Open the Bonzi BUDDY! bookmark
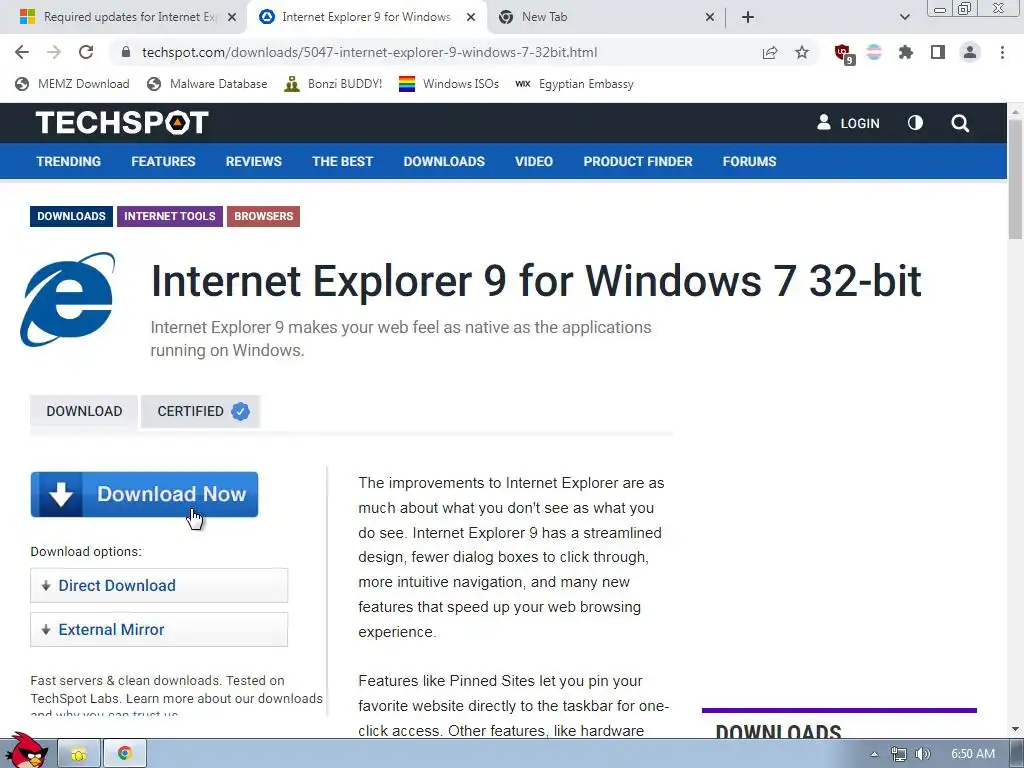The width and height of the screenshot is (1024, 768). pyautogui.click(x=333, y=84)
